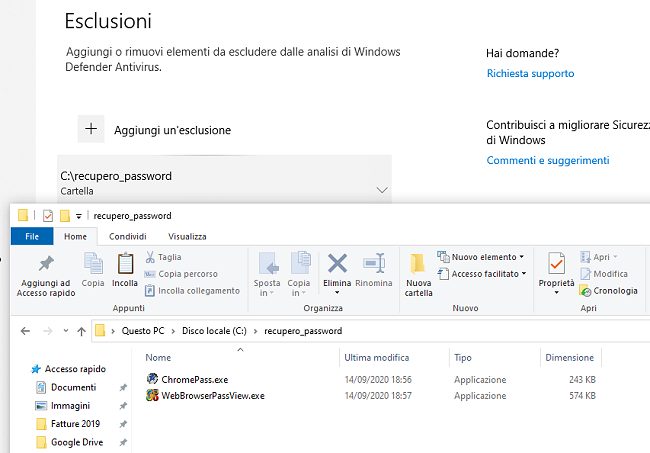
Task: Click 'Disco locale (C:)' breadcrumb
Action: coord(214,331)
